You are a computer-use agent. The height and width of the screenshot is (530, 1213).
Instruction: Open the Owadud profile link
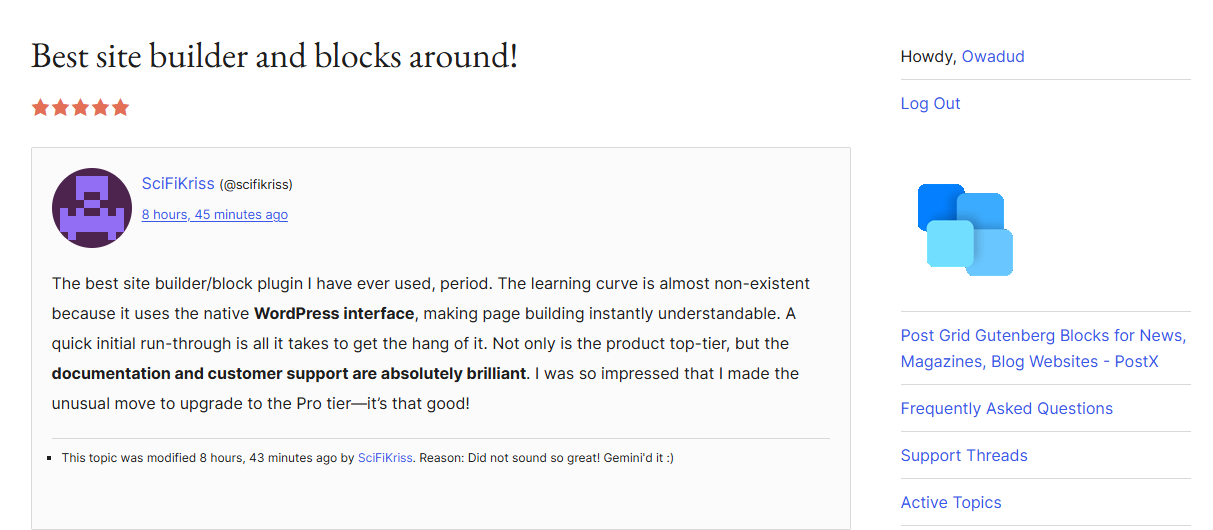coord(993,56)
